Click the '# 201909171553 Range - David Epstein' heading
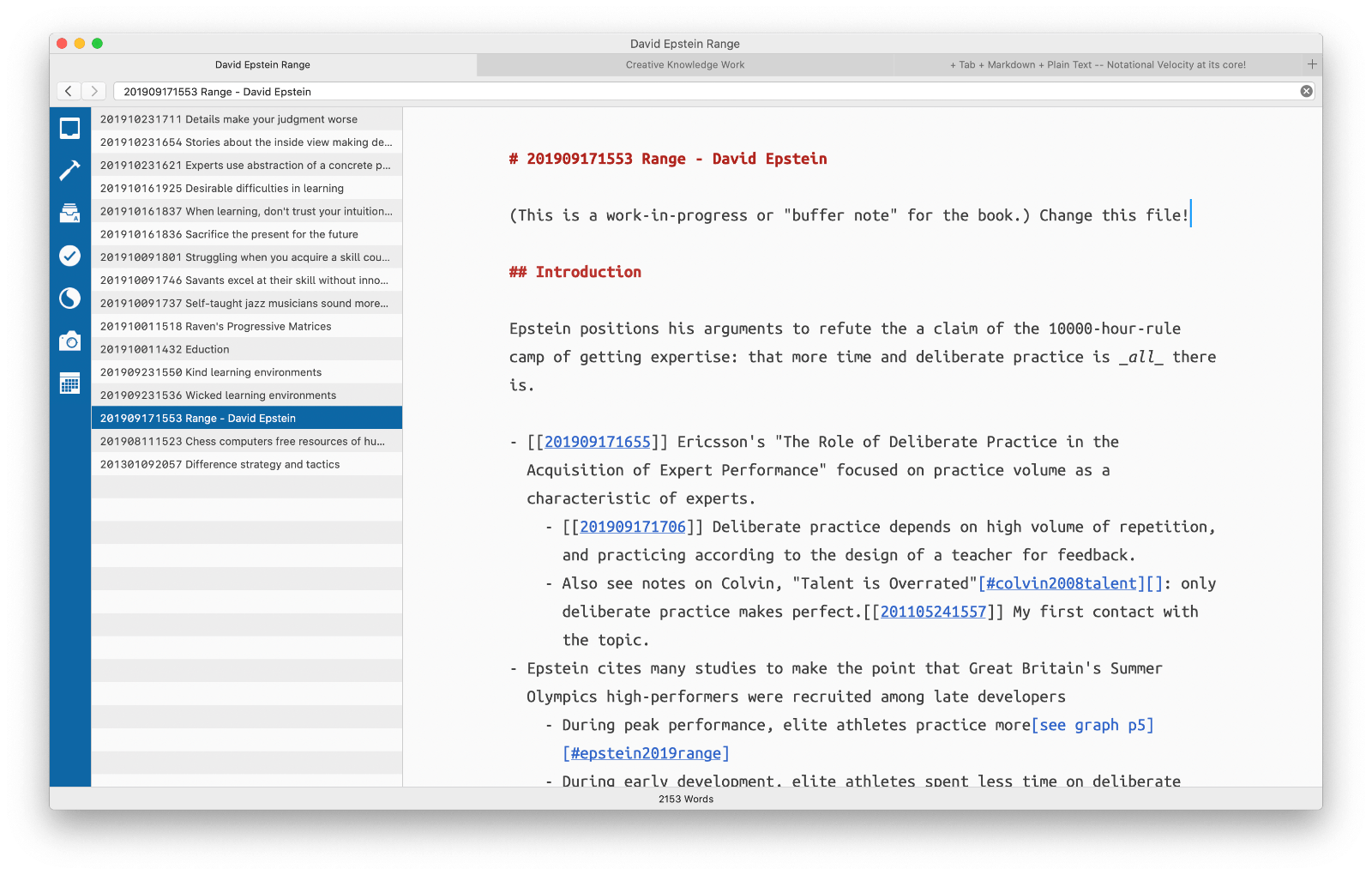The height and width of the screenshot is (875, 1372). pyautogui.click(x=668, y=159)
